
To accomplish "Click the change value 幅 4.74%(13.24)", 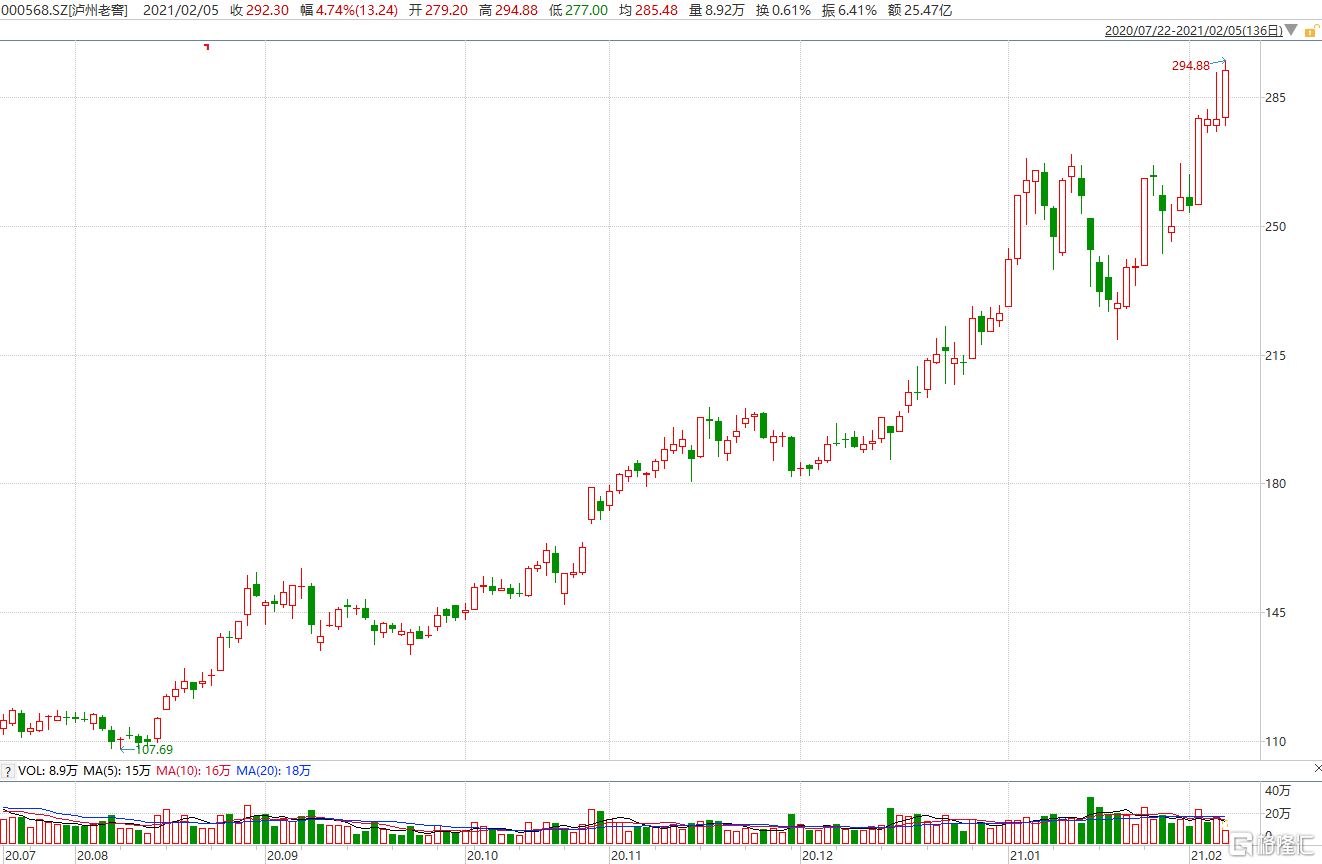I will click(x=349, y=10).
